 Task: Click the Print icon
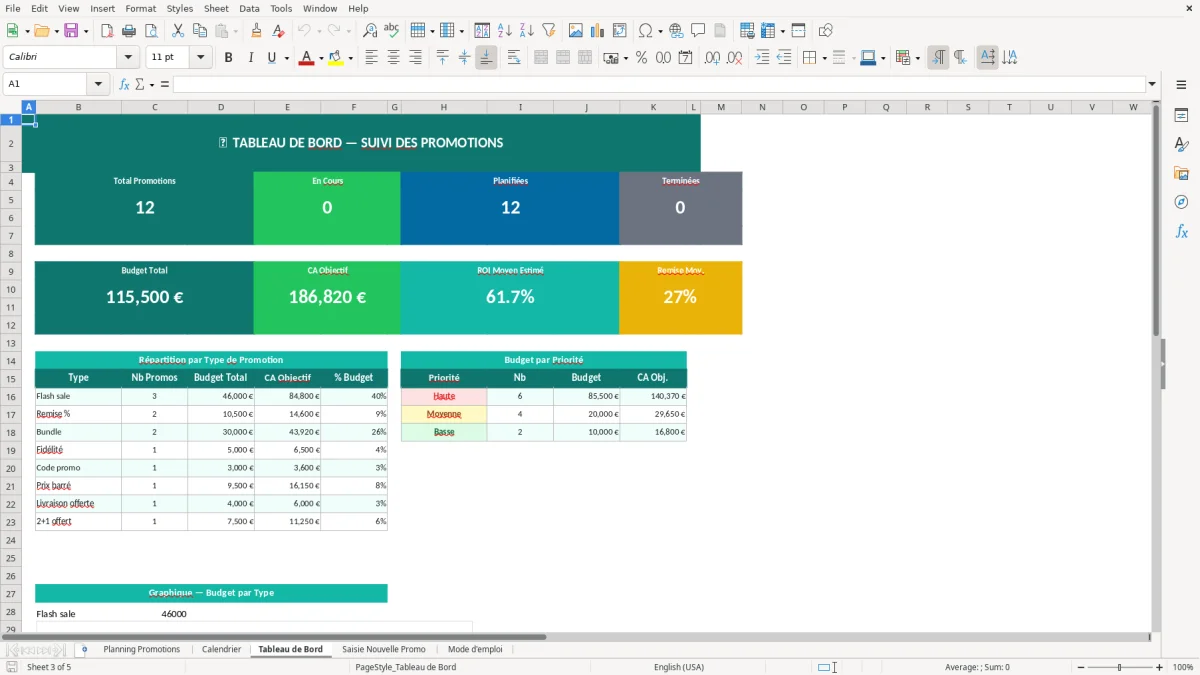[x=129, y=31]
